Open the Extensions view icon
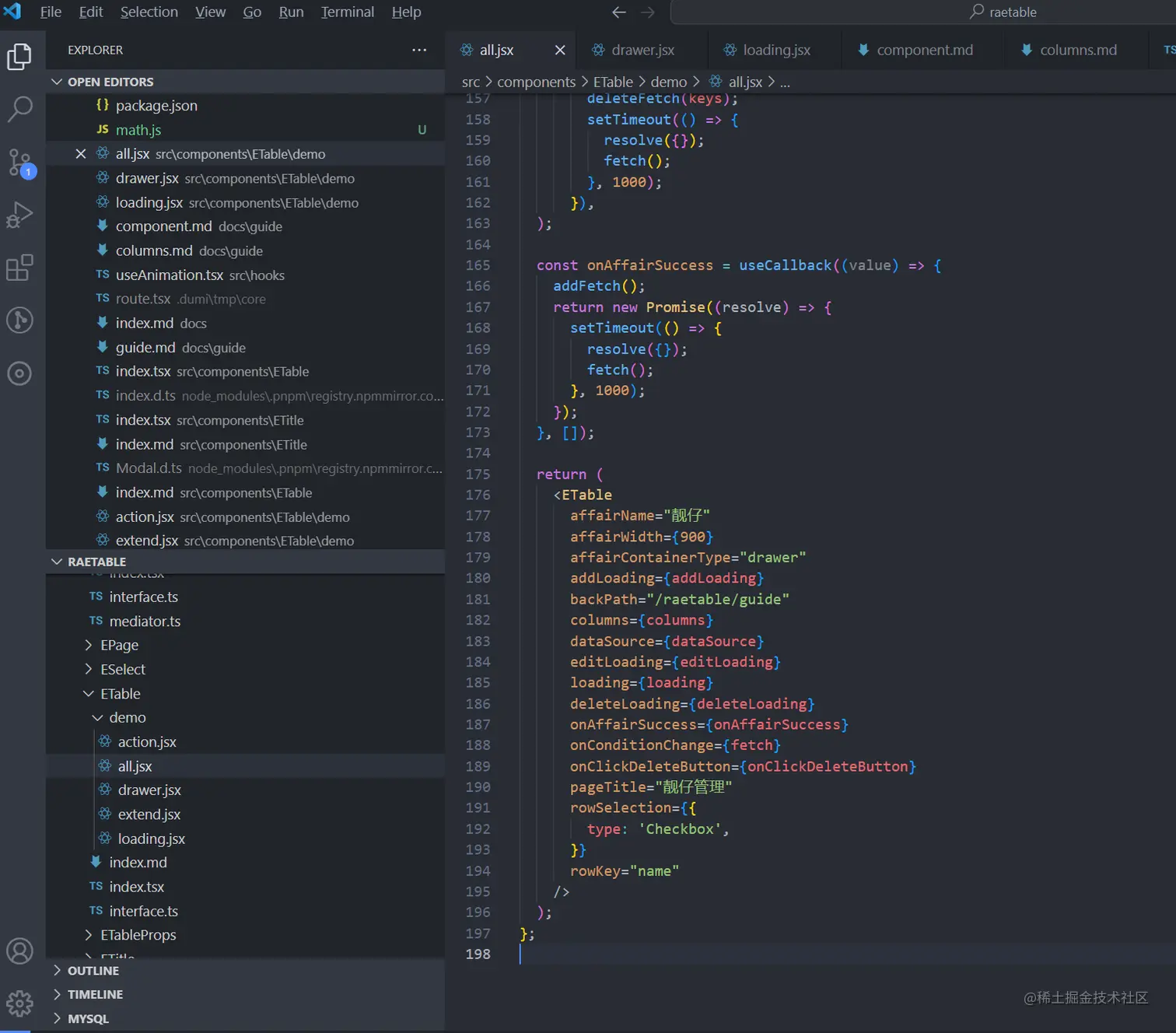 19,268
